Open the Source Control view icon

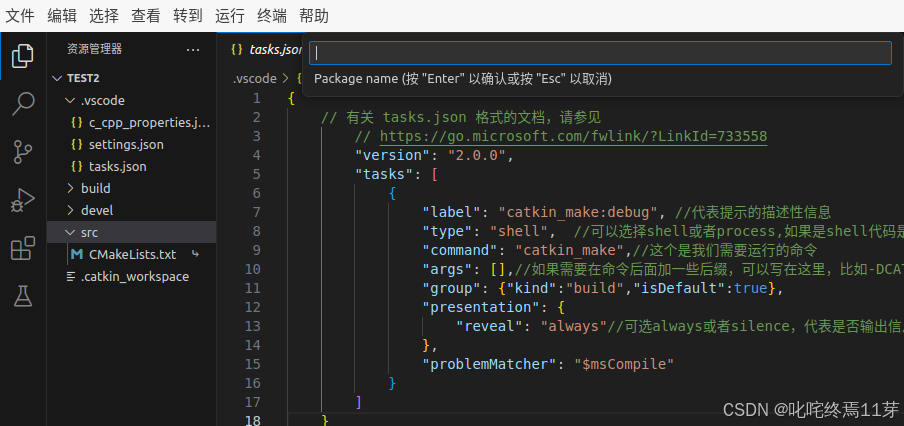click(22, 152)
